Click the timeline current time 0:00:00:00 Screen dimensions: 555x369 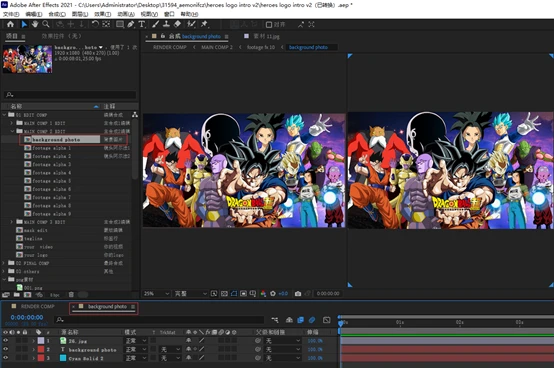(x=27, y=317)
